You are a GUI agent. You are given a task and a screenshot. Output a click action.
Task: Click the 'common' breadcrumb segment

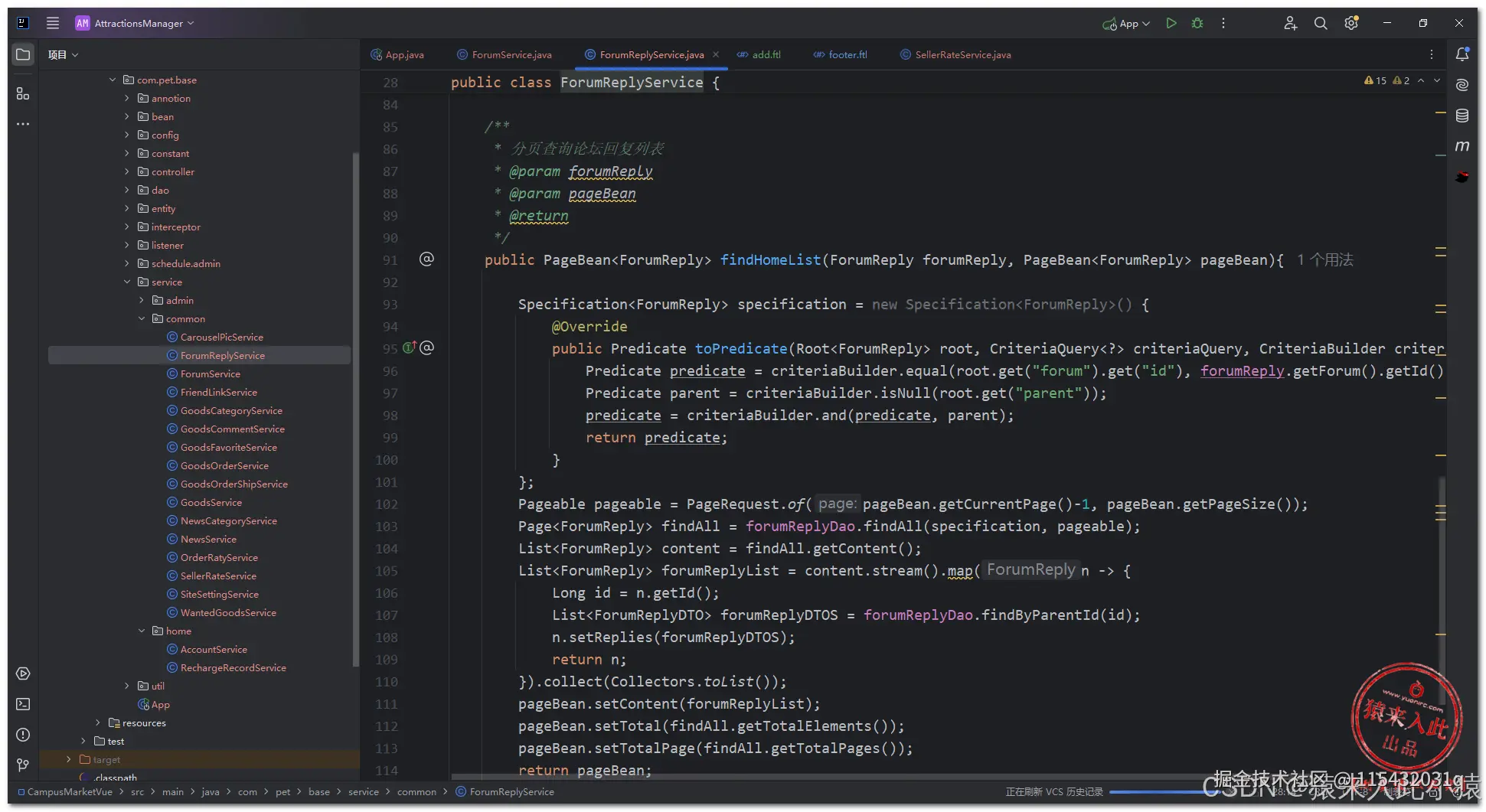pyautogui.click(x=416, y=792)
